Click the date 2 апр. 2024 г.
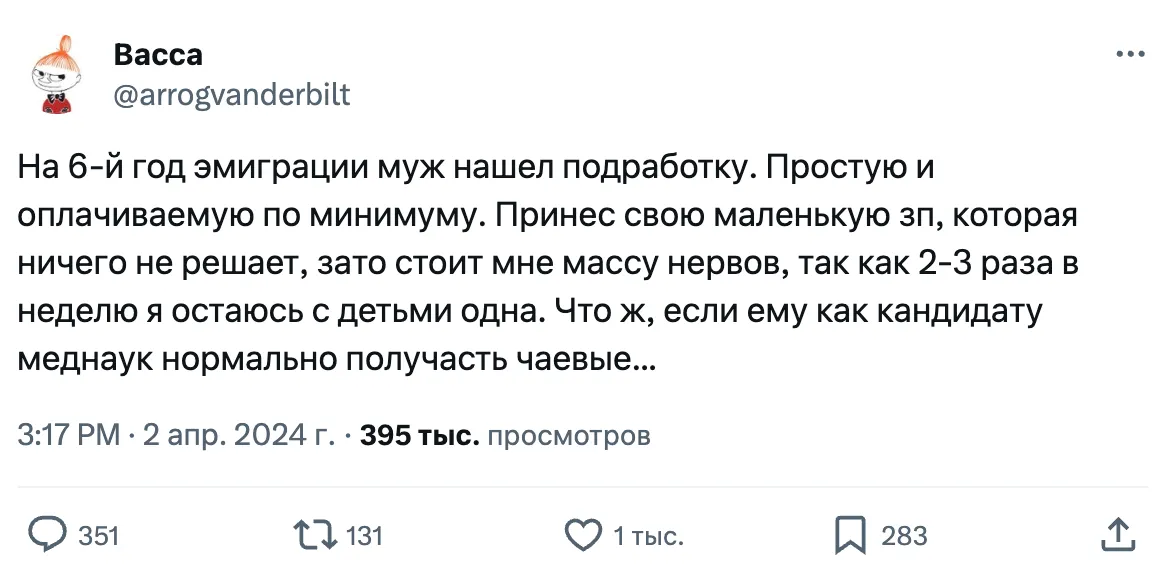The image size is (1166, 568). click(238, 435)
